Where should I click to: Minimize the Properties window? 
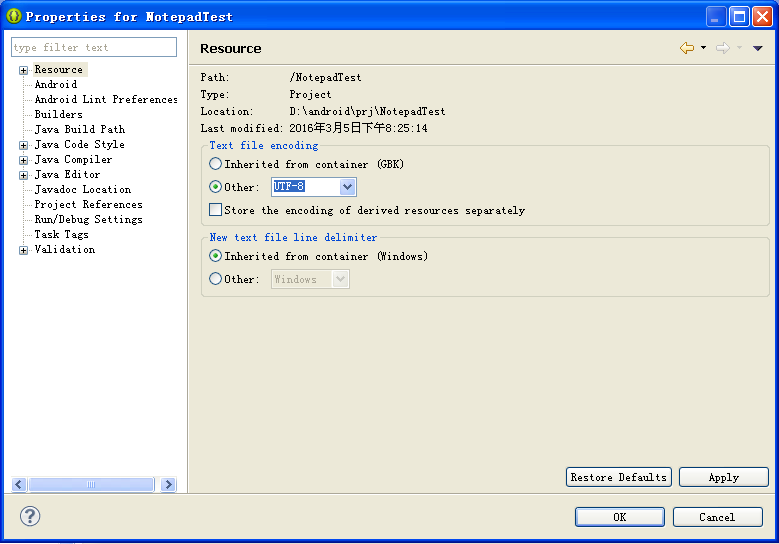[x=716, y=16]
